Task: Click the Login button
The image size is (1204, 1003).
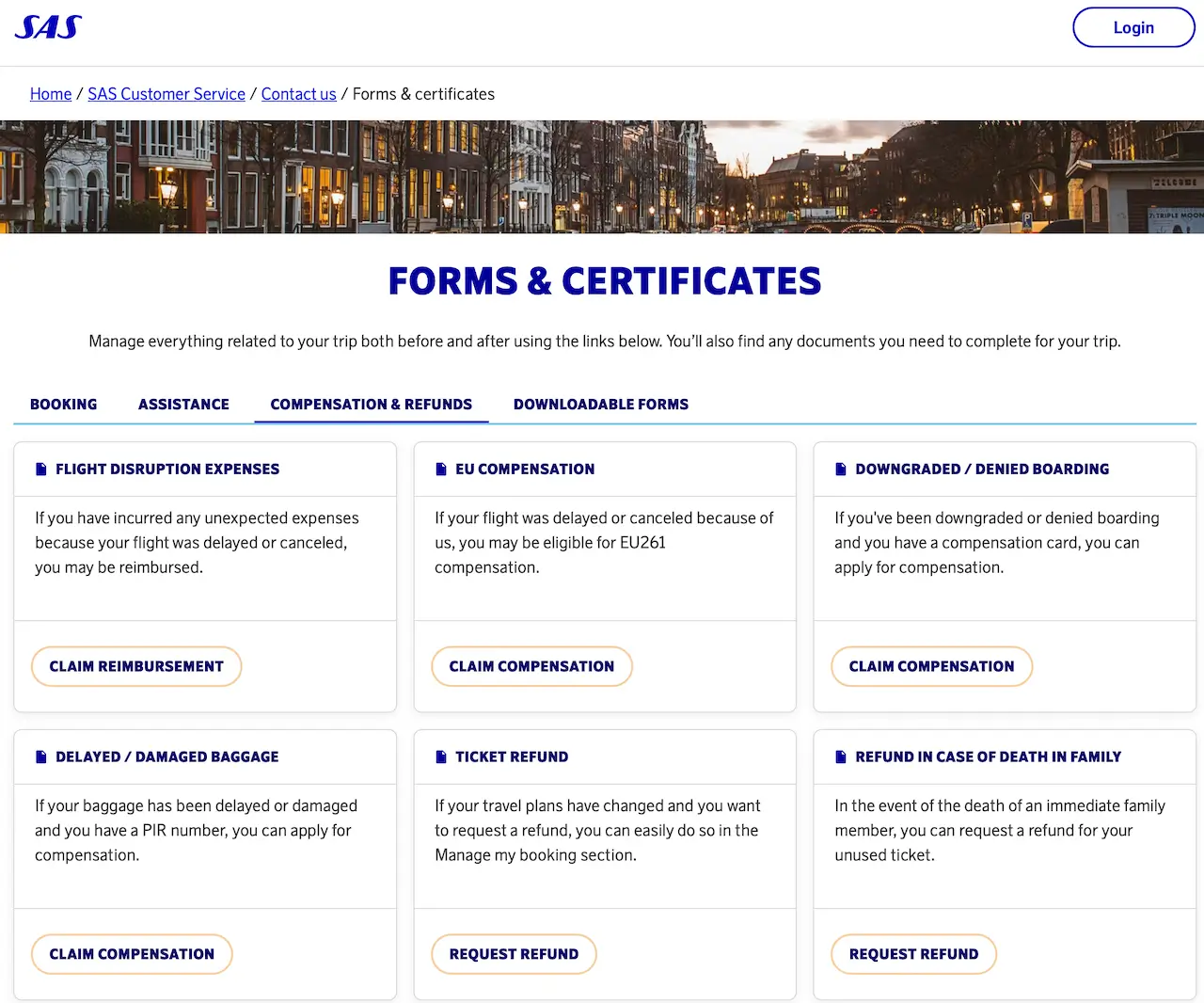Action: click(x=1133, y=27)
